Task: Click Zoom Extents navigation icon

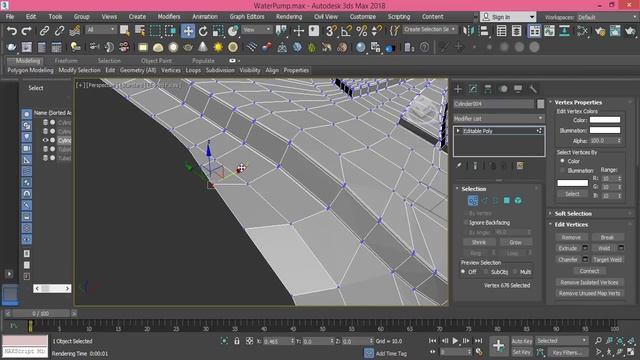Action: coord(620,340)
